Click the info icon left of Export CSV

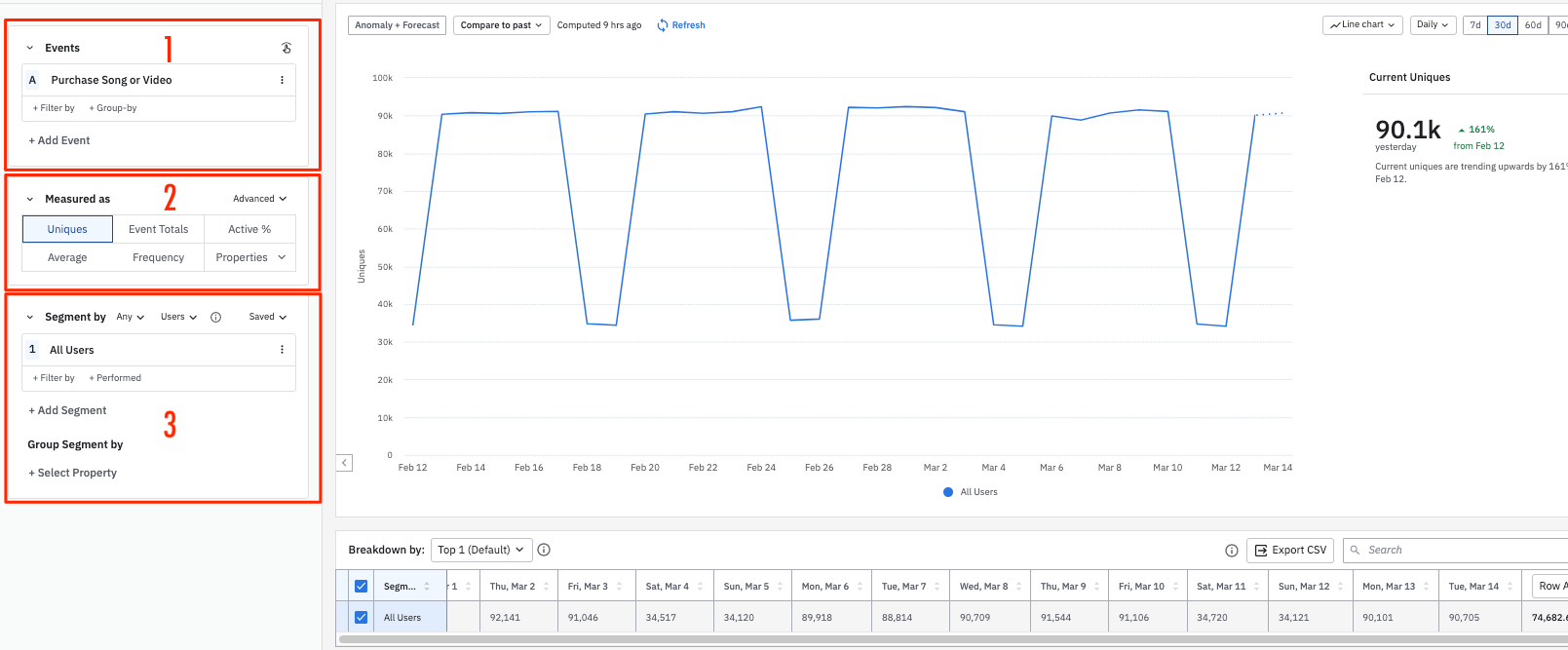click(1232, 551)
